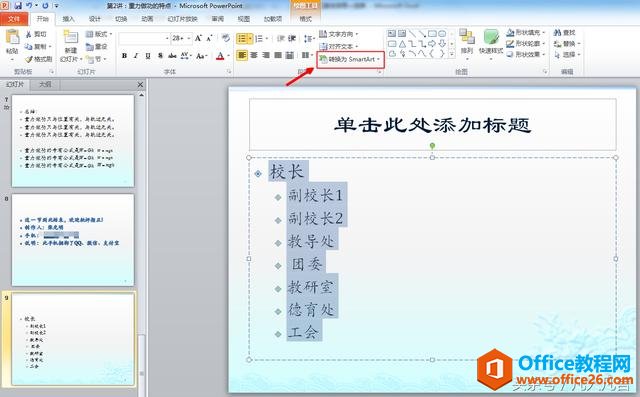Select the text box shape in gallery
The image size is (640, 397).
click(392, 33)
